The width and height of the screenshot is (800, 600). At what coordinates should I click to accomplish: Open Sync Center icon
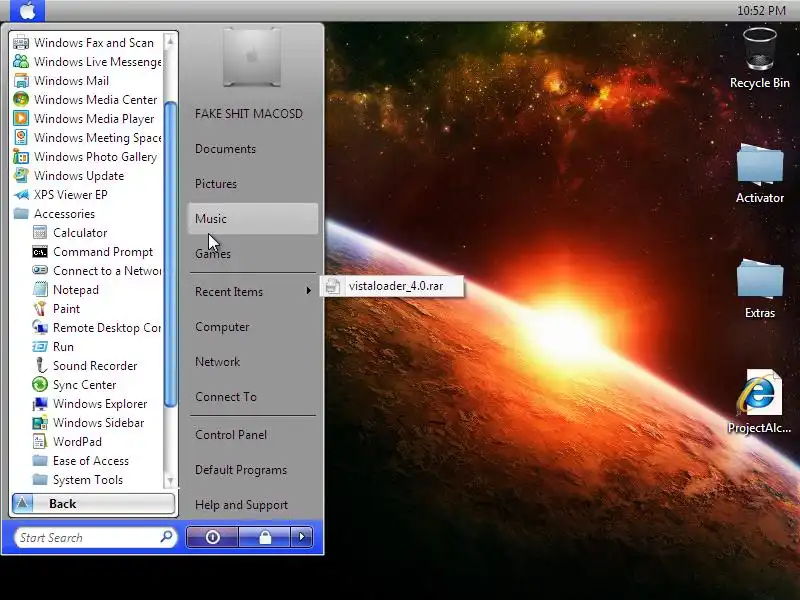[40, 385]
